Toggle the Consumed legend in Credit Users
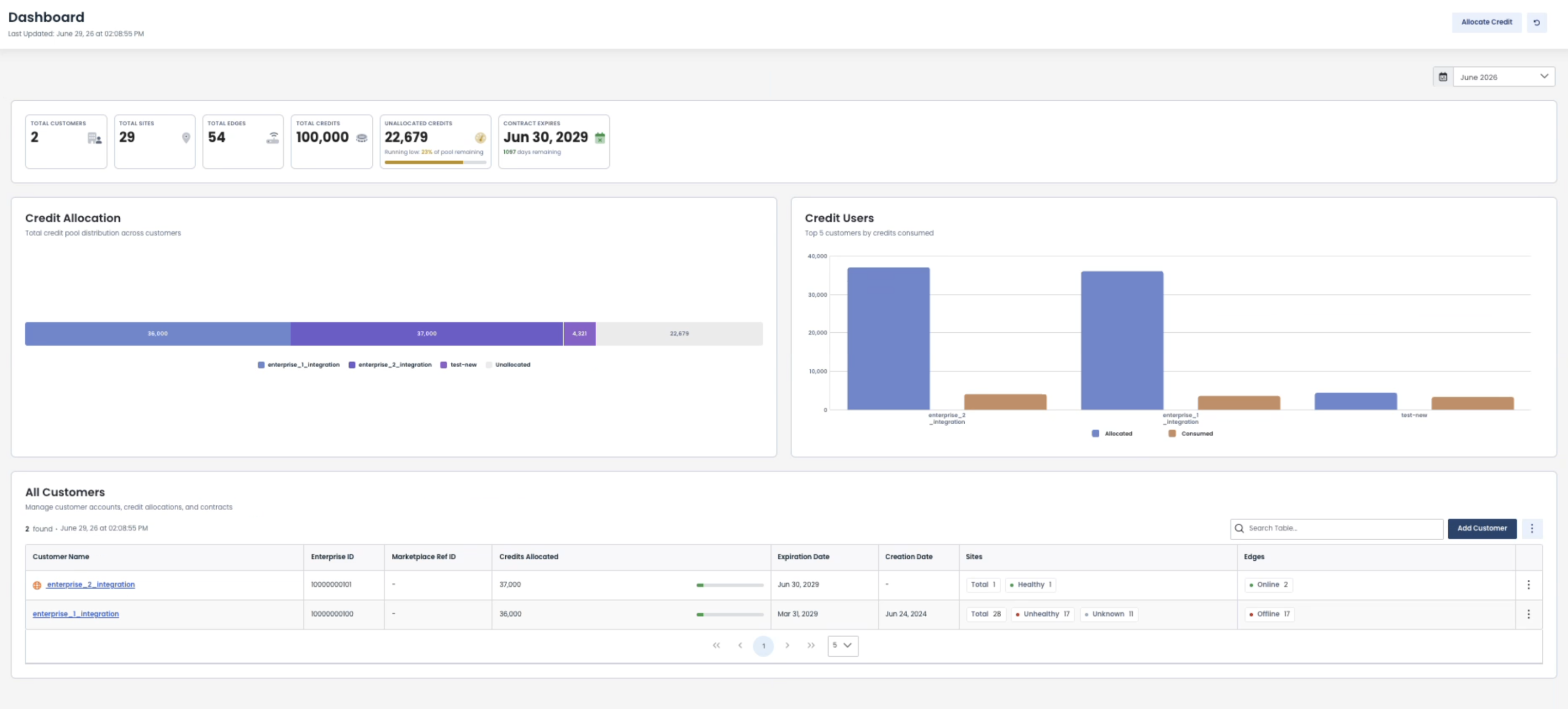 pyautogui.click(x=1191, y=434)
